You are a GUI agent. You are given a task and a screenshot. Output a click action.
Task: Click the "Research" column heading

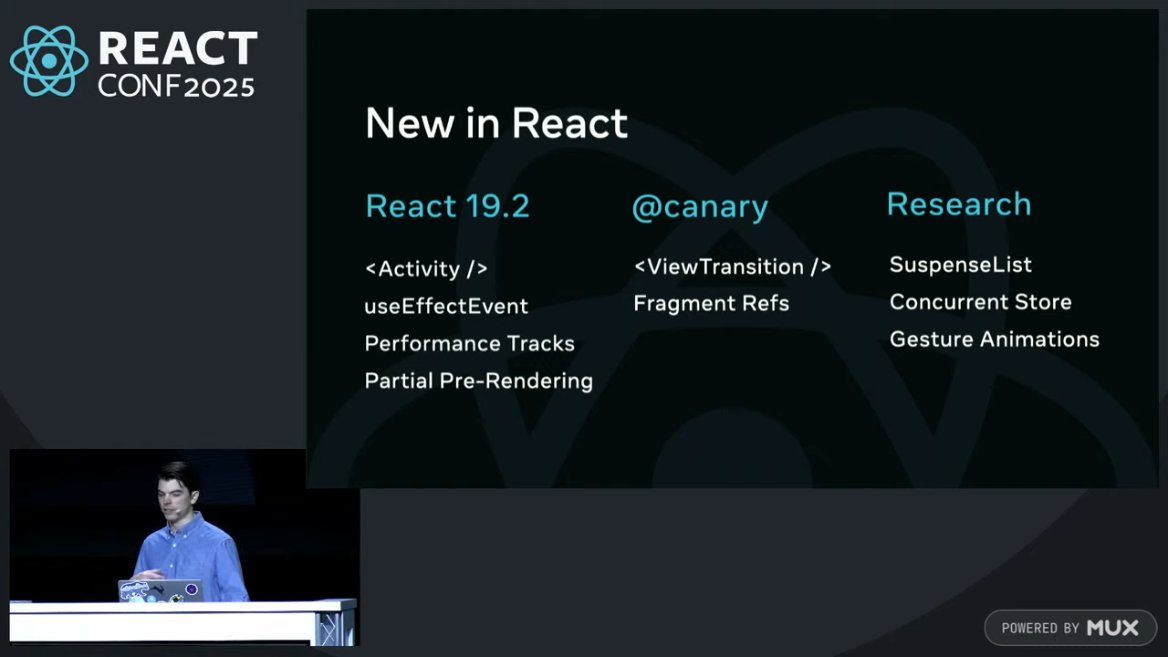tap(959, 204)
